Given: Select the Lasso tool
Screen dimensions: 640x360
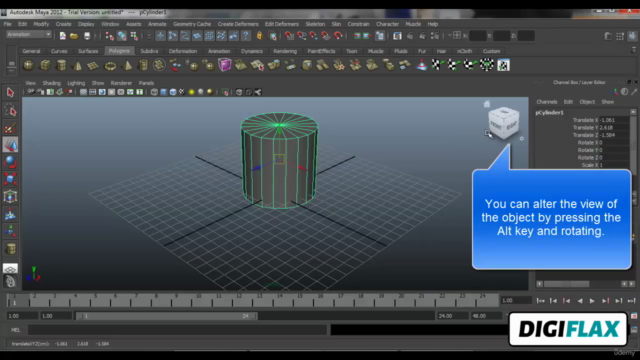Looking at the screenshot, I should [x=10, y=110].
